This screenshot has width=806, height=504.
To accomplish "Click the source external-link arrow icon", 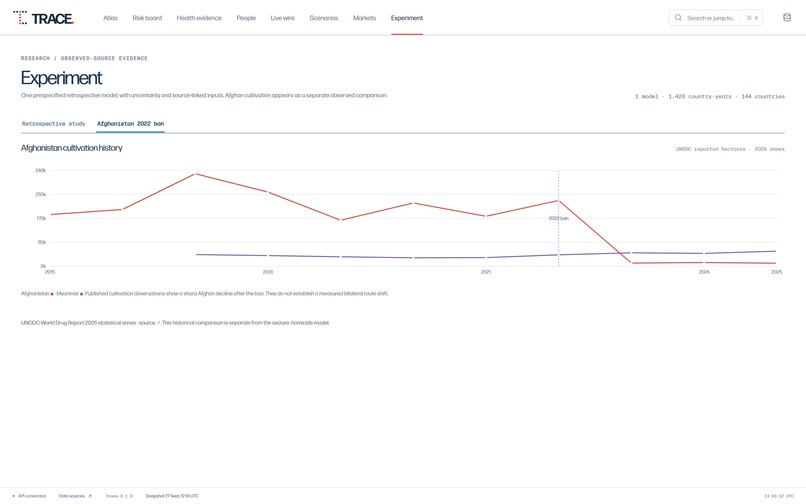I will (158, 323).
